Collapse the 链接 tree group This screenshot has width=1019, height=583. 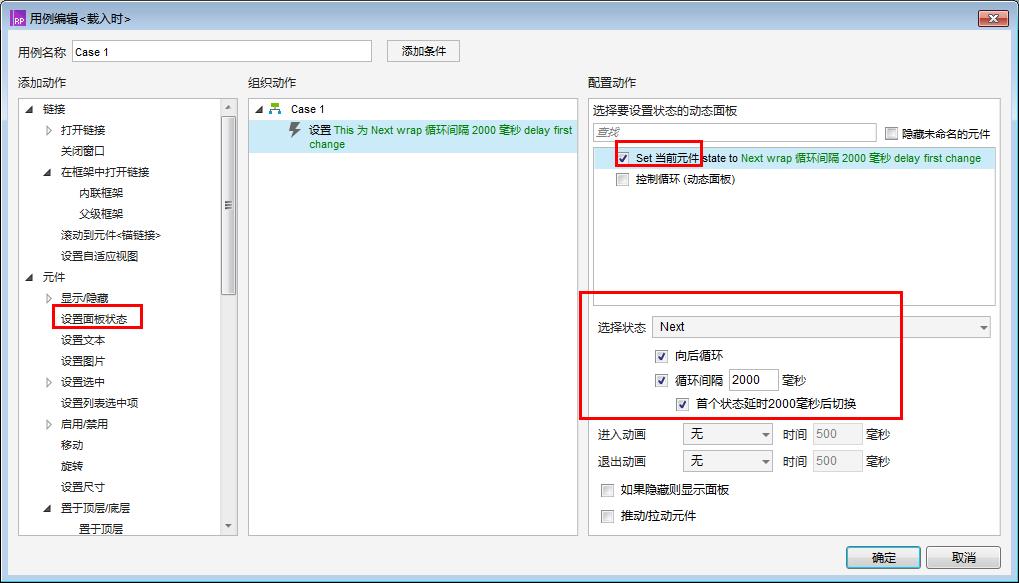(29, 109)
